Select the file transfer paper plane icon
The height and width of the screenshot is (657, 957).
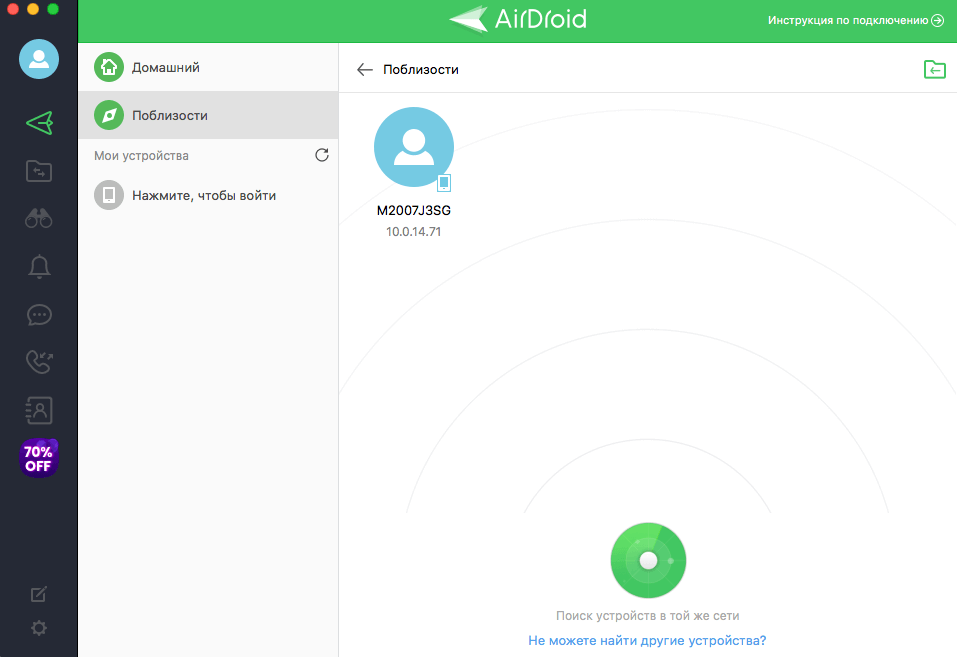point(39,123)
